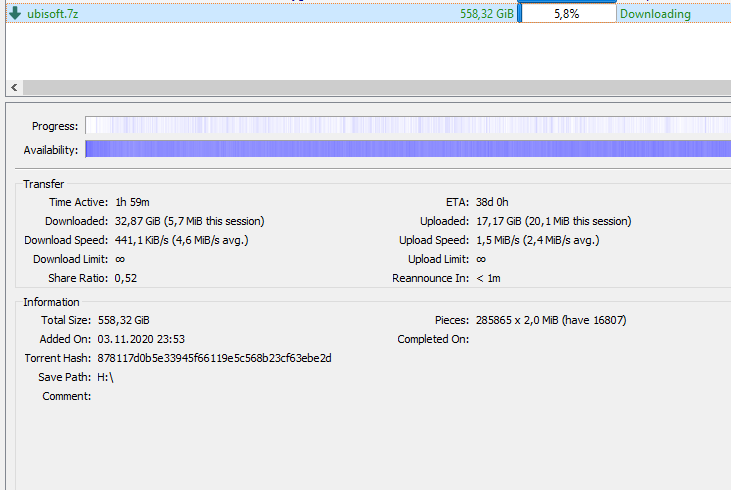This screenshot has width=731, height=490.
Task: Click the Share Ratio value 0,52
Action: pyautogui.click(x=126, y=278)
